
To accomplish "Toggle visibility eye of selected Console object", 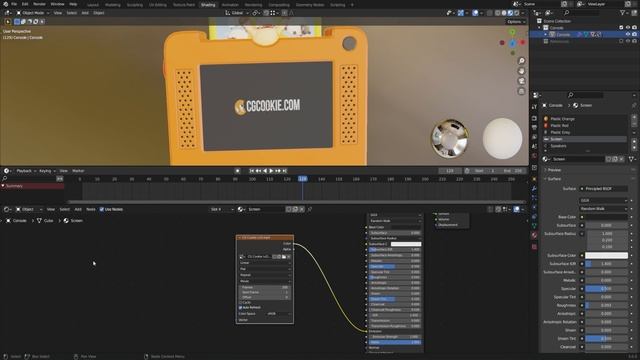I will point(628,34).
